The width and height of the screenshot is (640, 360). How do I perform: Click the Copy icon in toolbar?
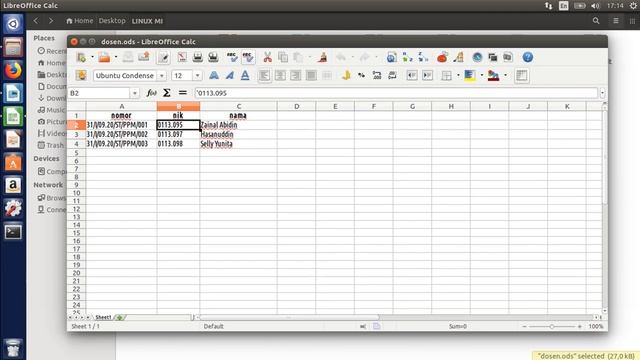pyautogui.click(x=283, y=57)
